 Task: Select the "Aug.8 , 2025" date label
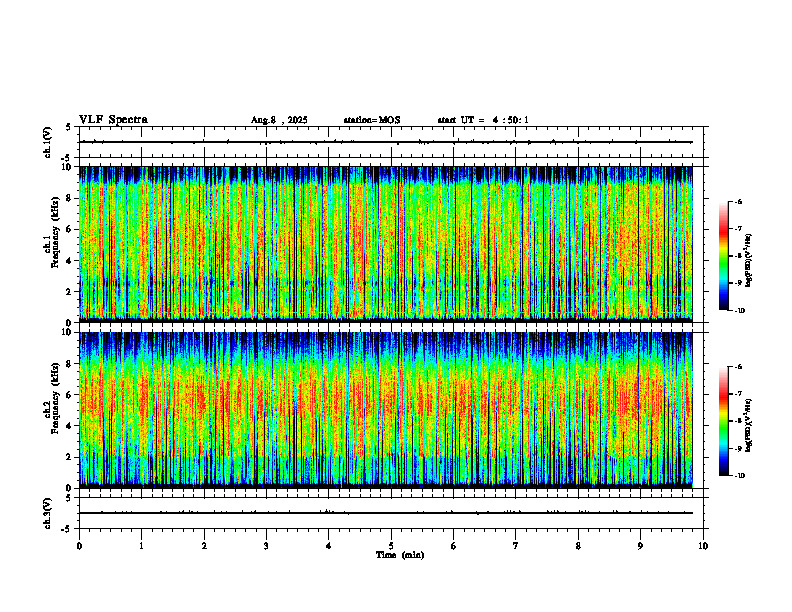coord(279,120)
